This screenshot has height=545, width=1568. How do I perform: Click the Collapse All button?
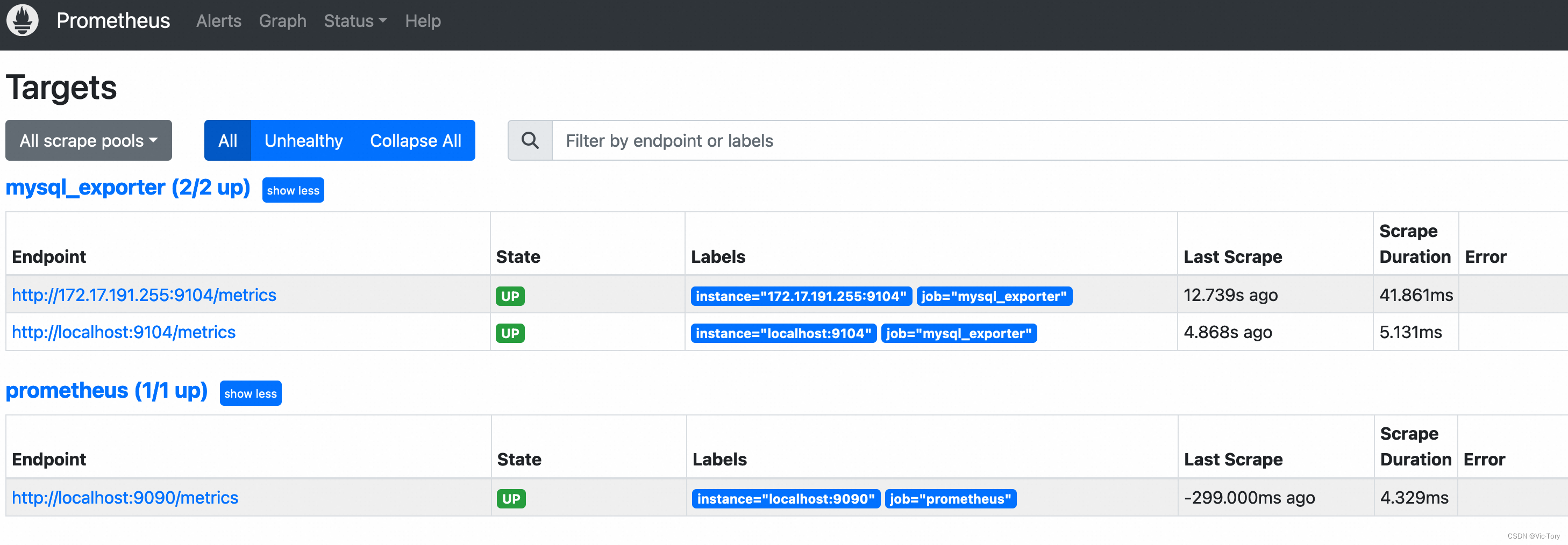416,140
